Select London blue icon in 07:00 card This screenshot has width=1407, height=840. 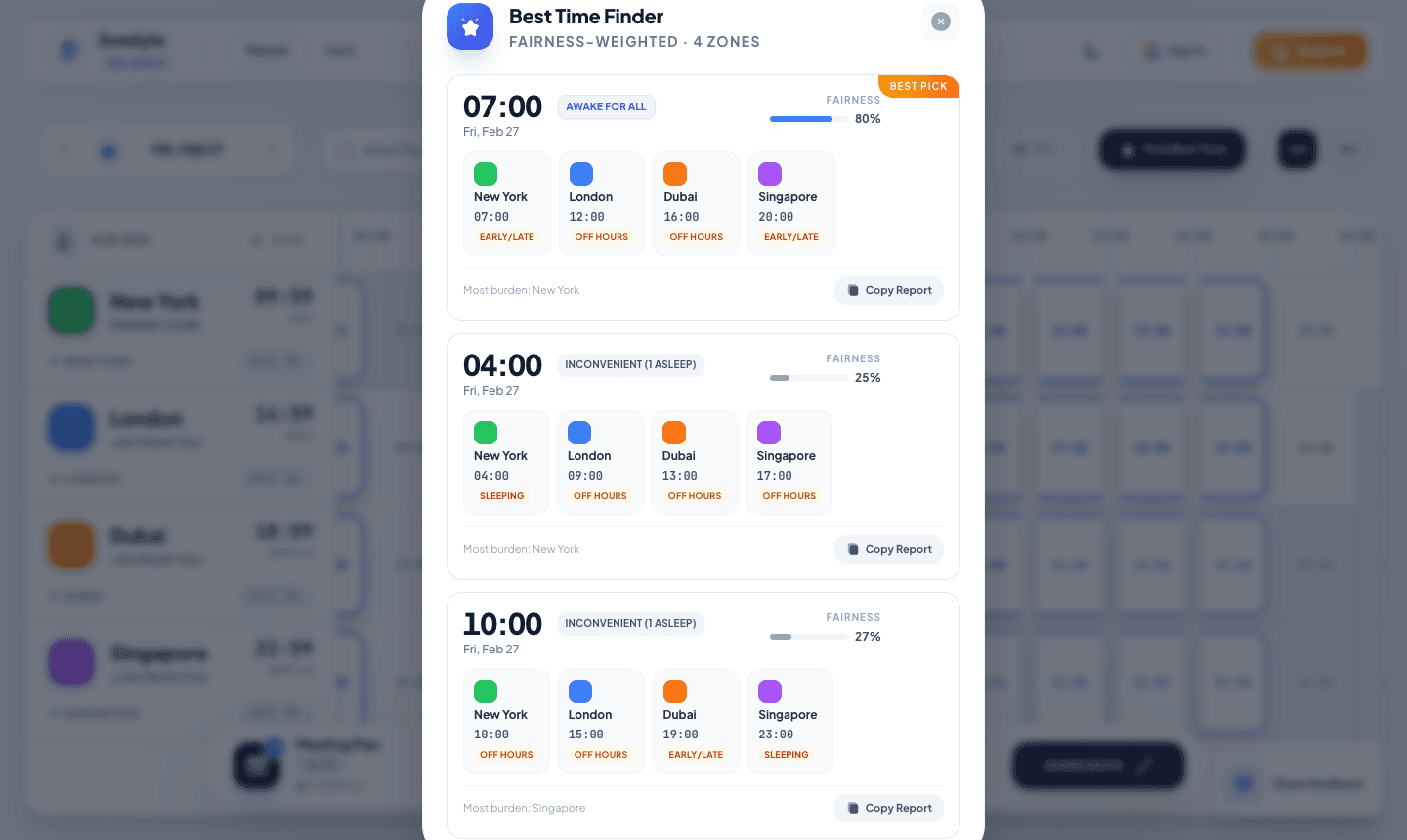(581, 174)
